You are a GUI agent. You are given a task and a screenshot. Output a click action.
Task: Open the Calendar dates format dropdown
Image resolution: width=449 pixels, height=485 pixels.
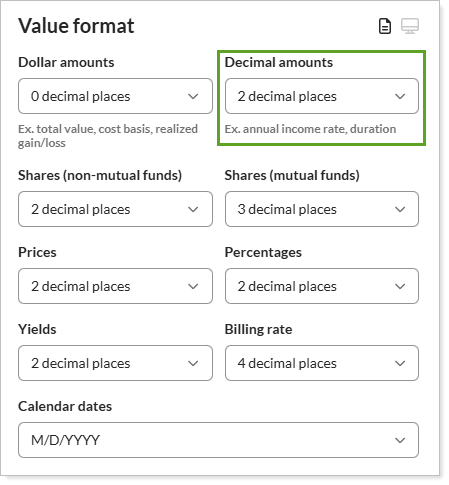coord(218,440)
